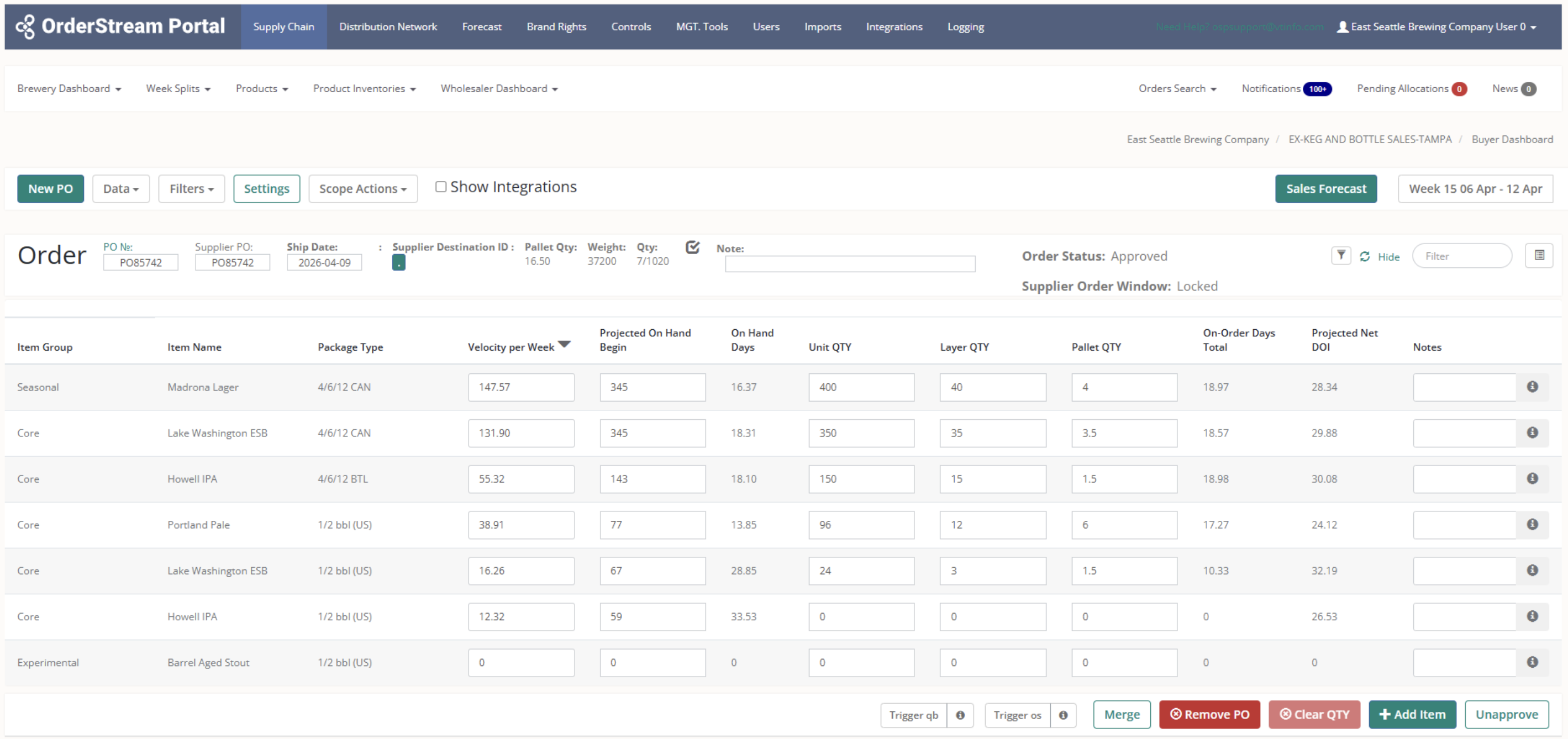Click the Hide link
The image size is (1568, 739).
(1388, 257)
